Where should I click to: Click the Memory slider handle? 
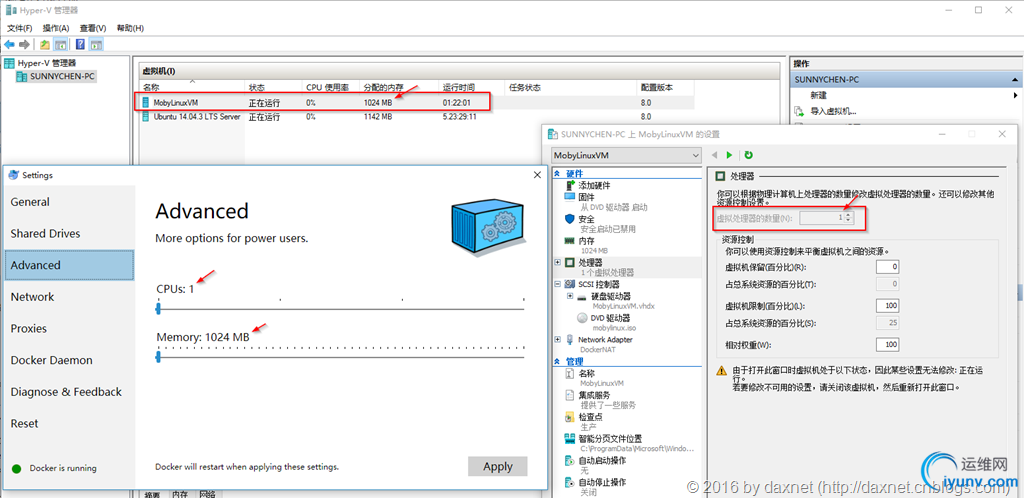pyautogui.click(x=158, y=356)
